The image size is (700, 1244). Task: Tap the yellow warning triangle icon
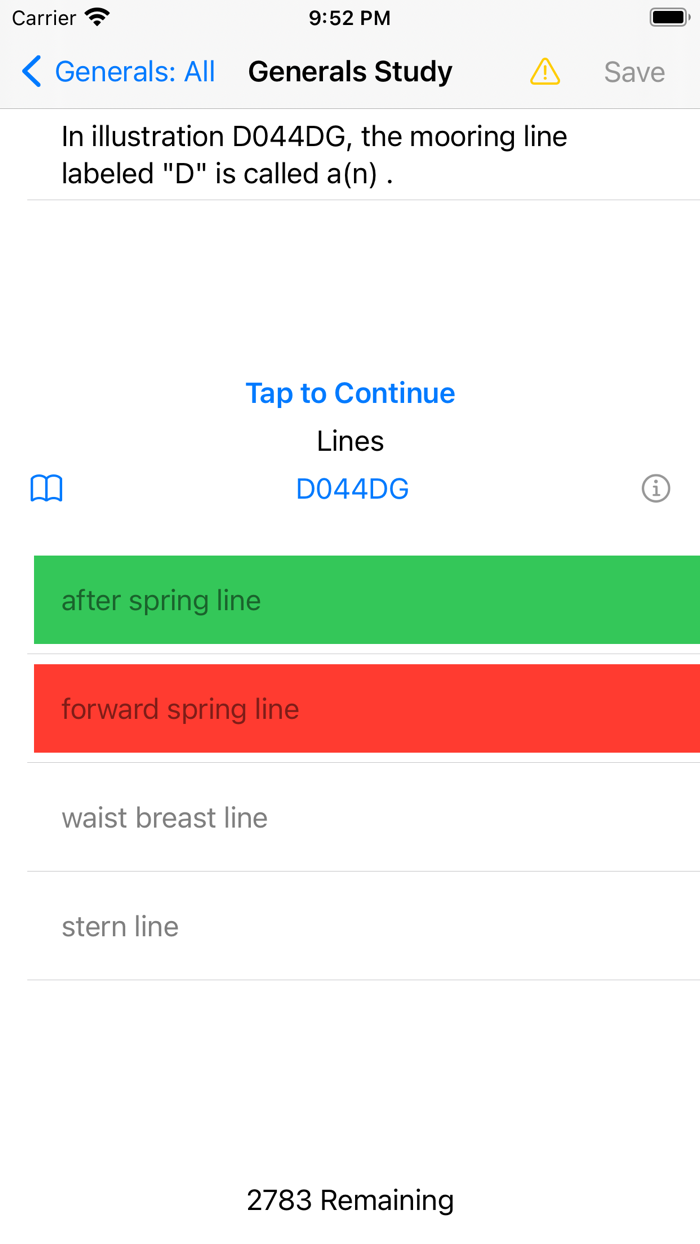coord(545,72)
